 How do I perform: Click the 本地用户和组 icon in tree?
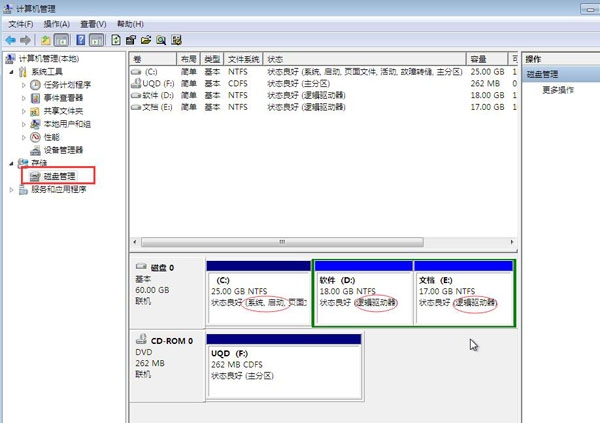pos(35,124)
